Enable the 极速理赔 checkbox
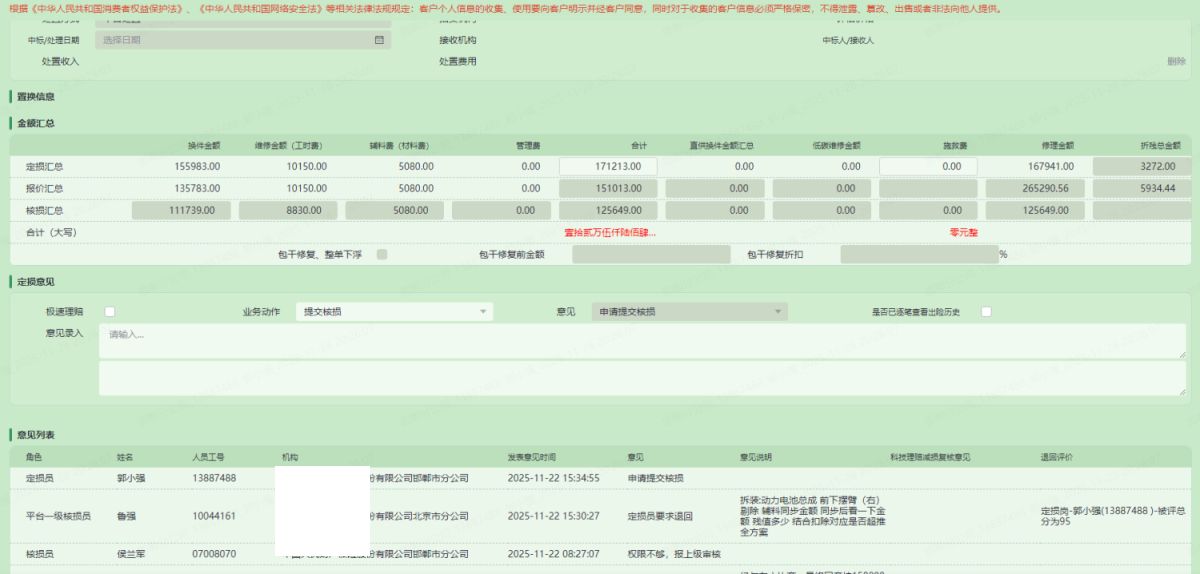This screenshot has width=1200, height=574. click(x=110, y=312)
